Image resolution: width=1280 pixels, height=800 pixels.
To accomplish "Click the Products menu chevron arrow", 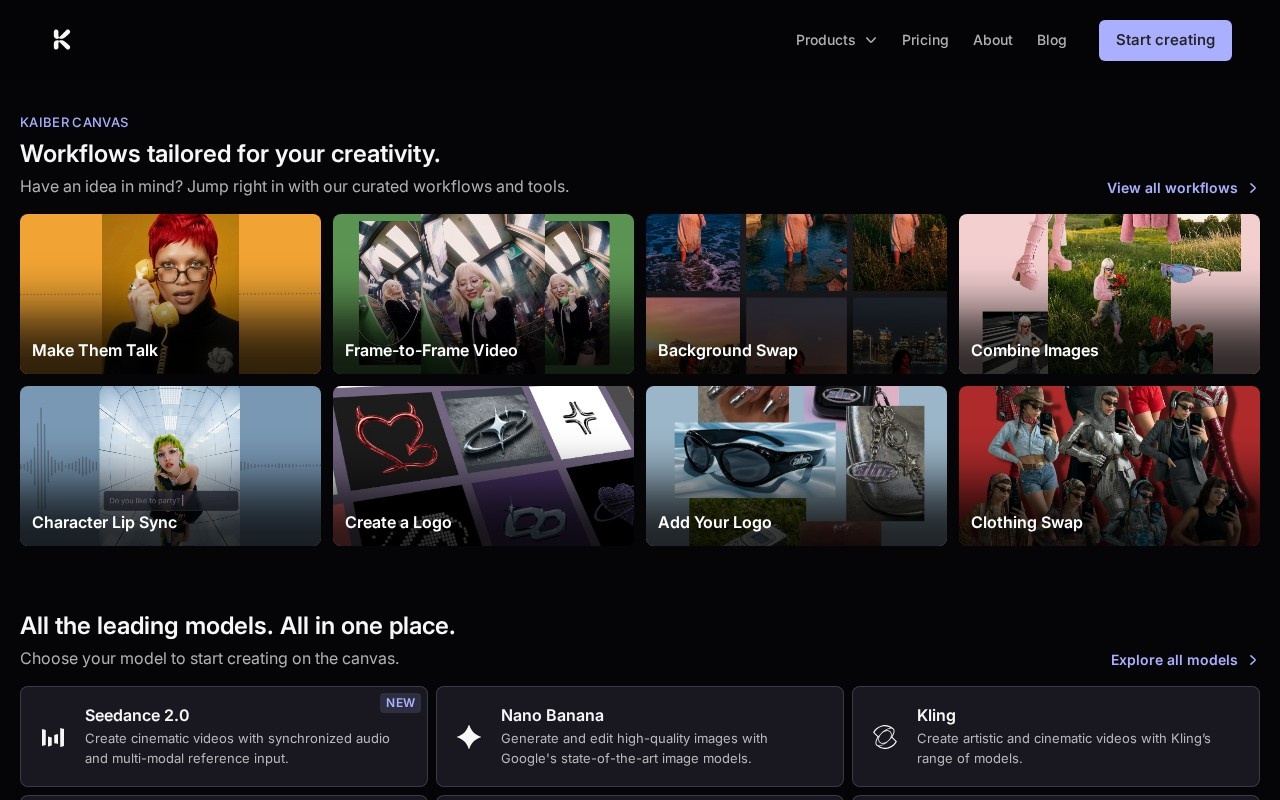I will pos(871,40).
